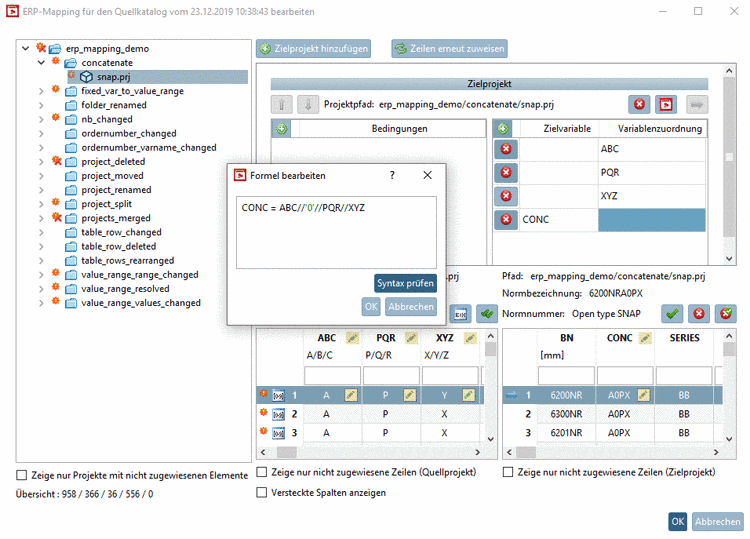Click filter field under ABC column
The height and width of the screenshot is (539, 750).
pyautogui.click(x=332, y=375)
